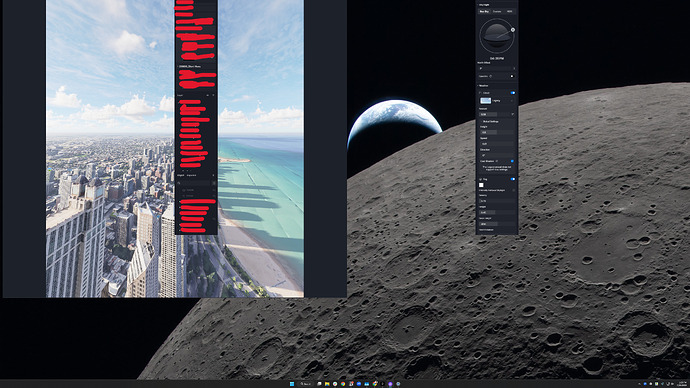Open the taskbar Search box
The height and width of the screenshot is (388, 690).
305,384
